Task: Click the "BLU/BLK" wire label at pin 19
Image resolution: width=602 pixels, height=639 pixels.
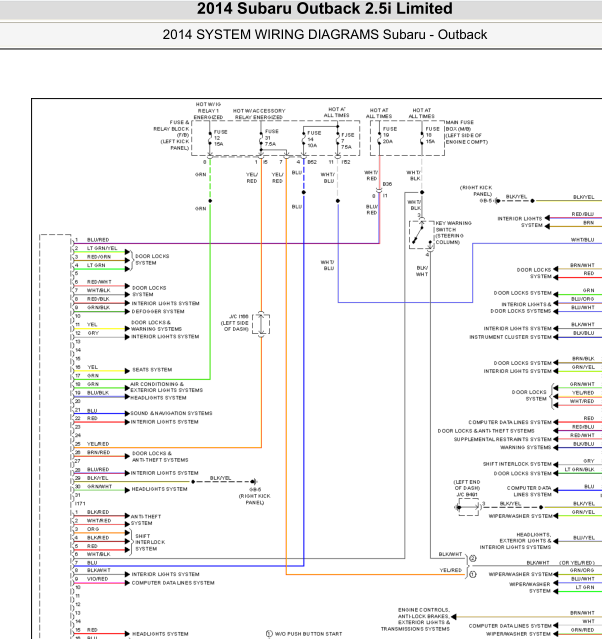Action: click(x=98, y=392)
